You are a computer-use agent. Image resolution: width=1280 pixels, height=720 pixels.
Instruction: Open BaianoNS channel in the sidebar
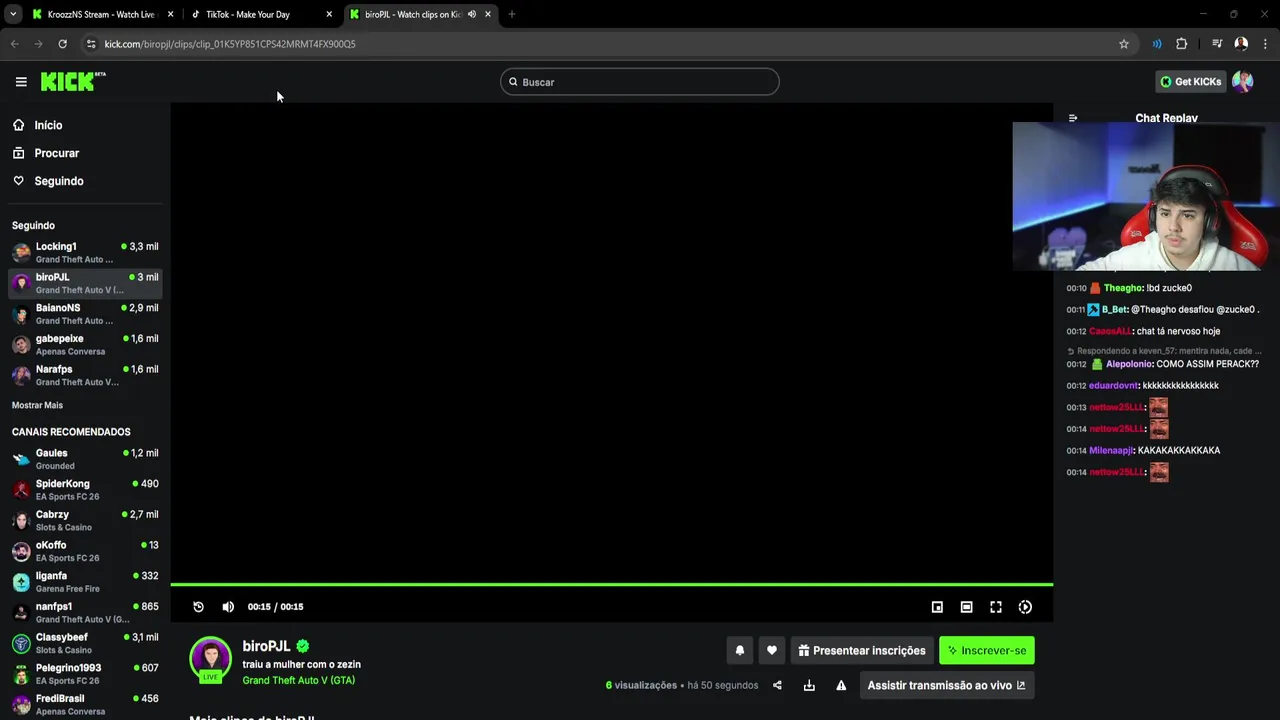pyautogui.click(x=85, y=314)
